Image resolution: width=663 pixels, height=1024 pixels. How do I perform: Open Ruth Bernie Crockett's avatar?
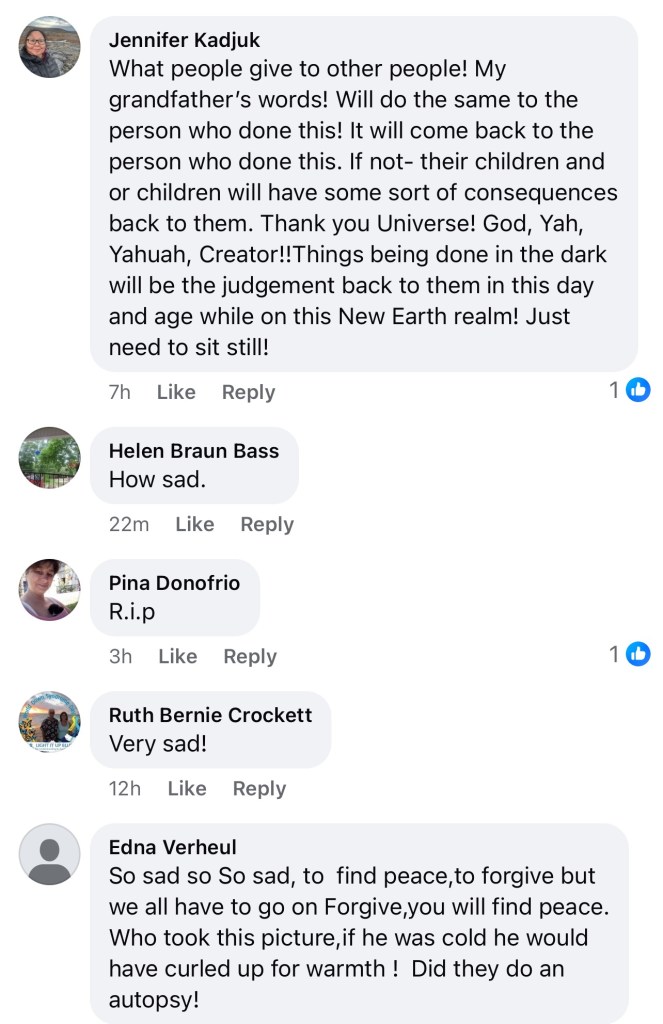pos(49,722)
